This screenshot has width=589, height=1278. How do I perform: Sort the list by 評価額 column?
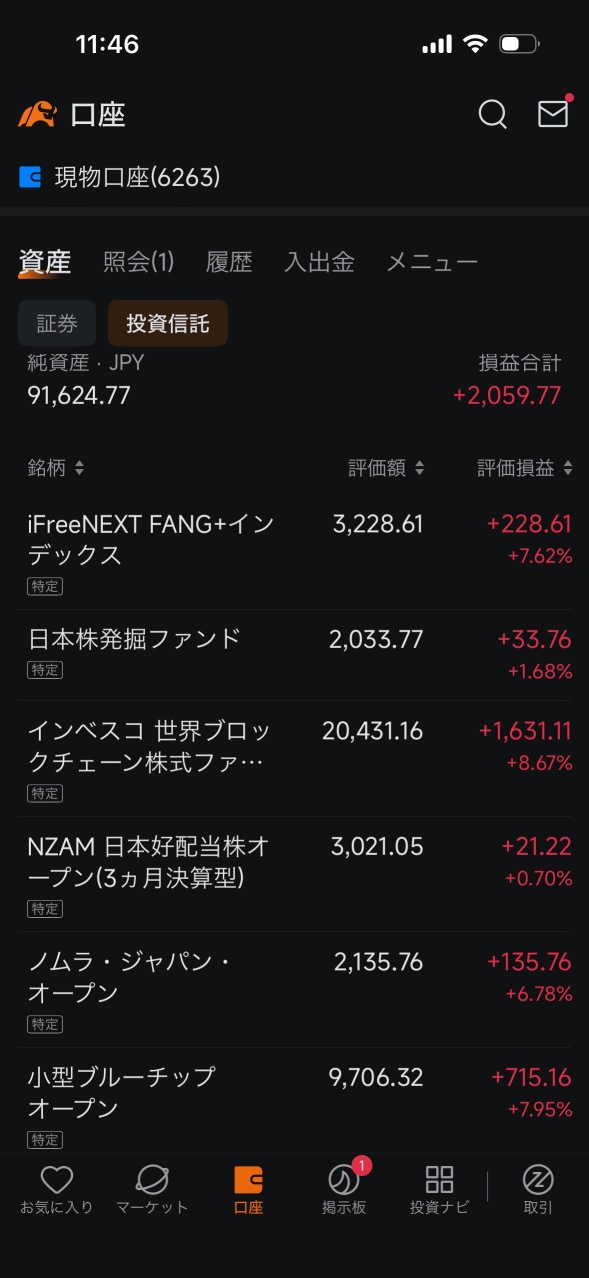point(386,467)
